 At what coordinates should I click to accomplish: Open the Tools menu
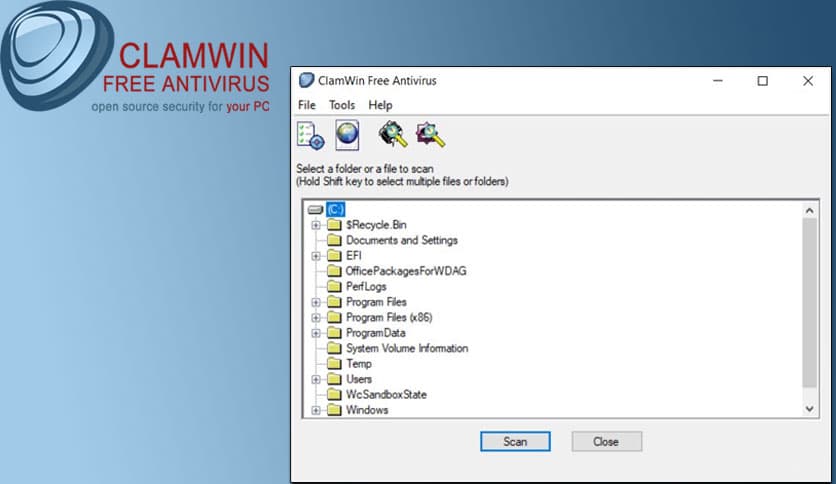(342, 105)
